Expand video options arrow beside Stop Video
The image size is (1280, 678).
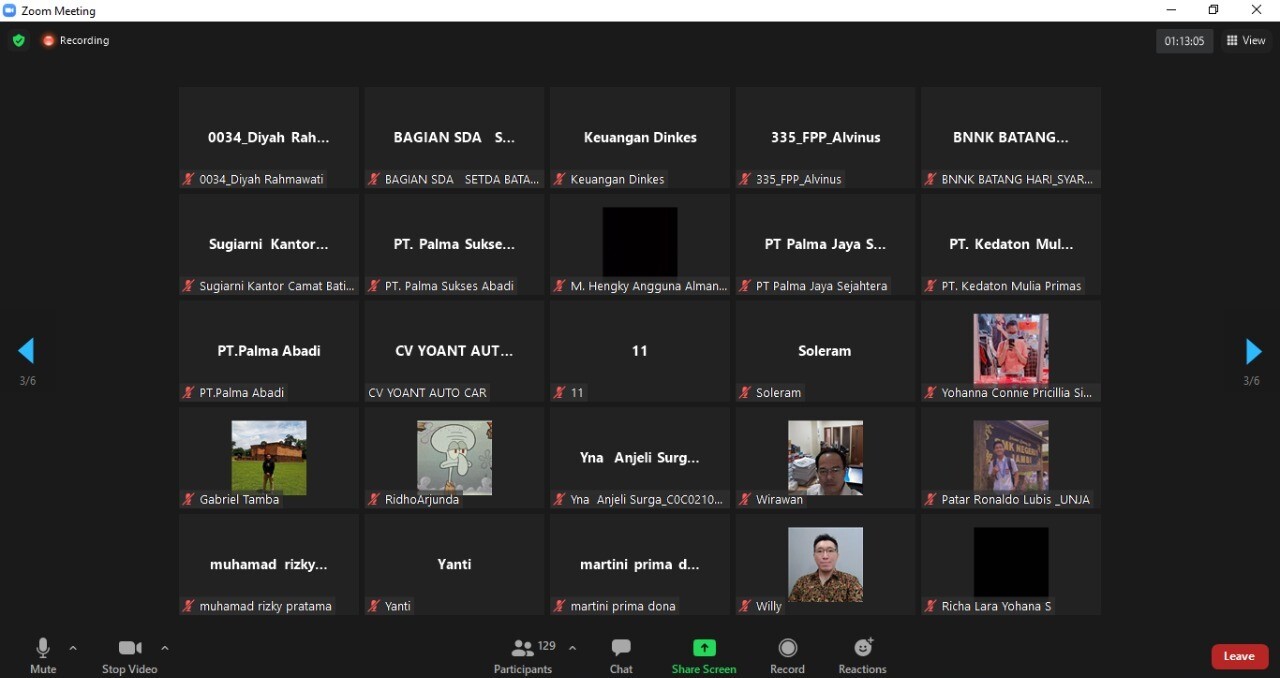[x=165, y=648]
